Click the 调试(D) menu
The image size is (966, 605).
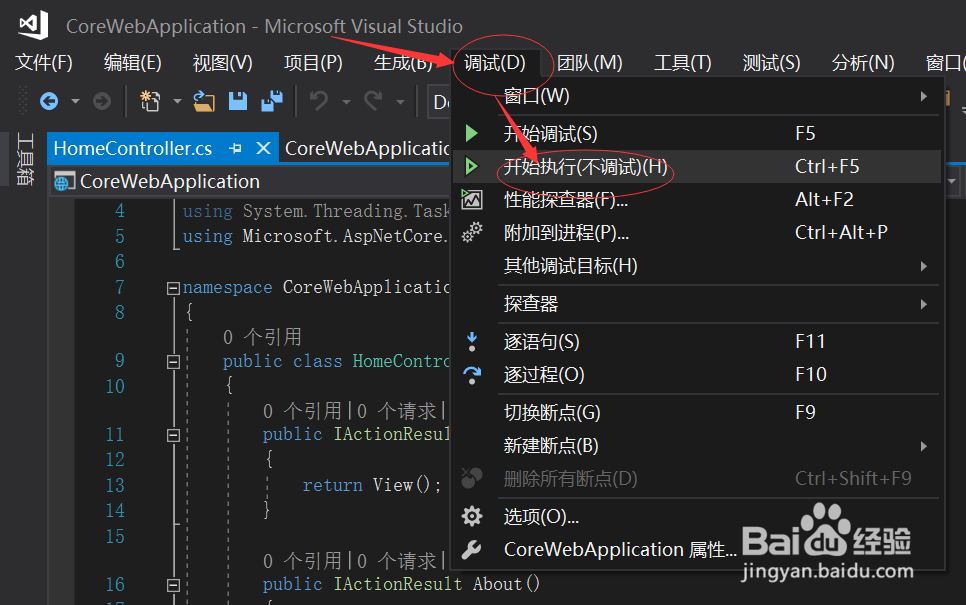point(495,63)
